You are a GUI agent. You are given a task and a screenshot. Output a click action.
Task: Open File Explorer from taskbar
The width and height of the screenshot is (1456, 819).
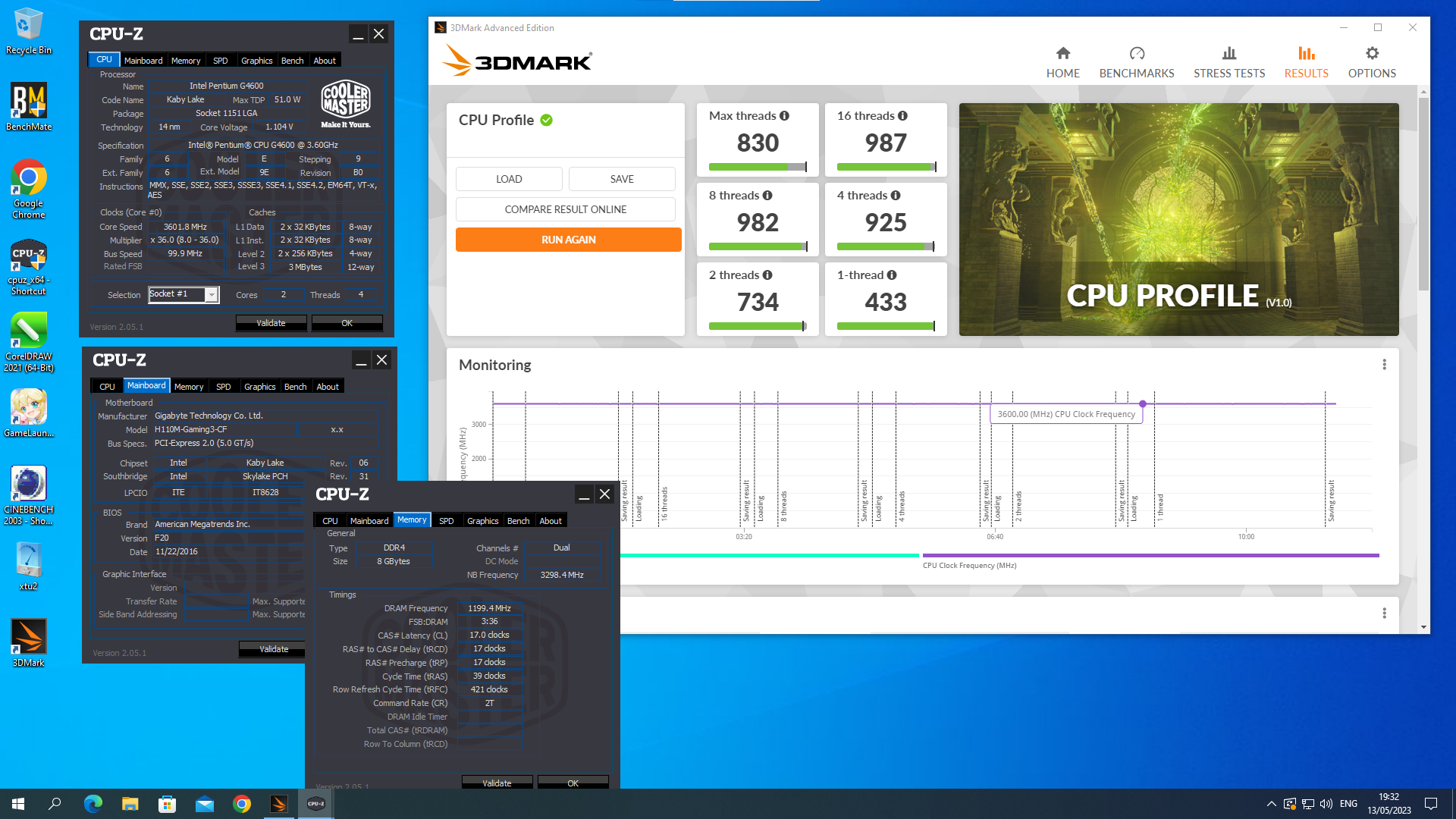point(130,804)
